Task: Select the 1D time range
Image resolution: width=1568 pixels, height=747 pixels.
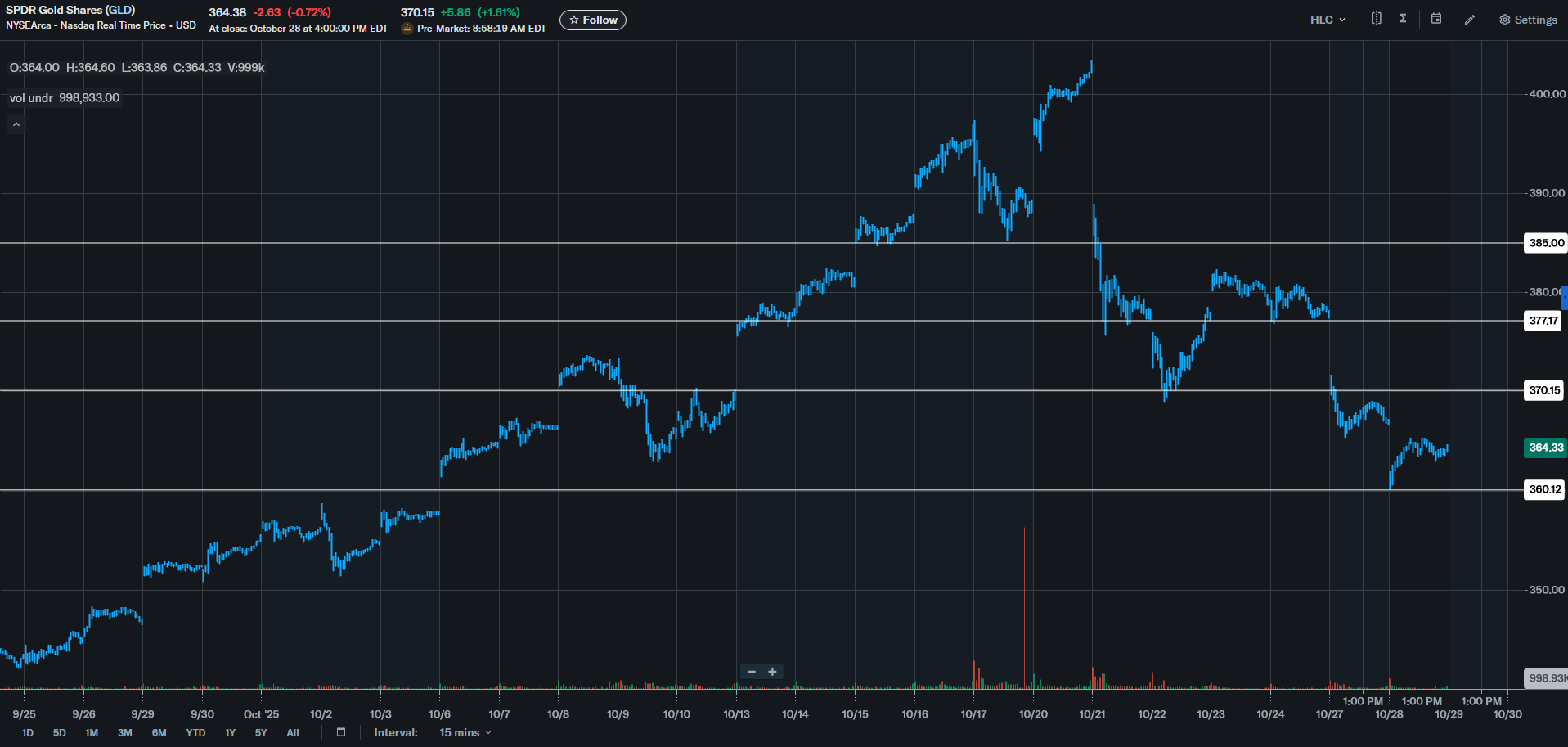Action: [28, 732]
